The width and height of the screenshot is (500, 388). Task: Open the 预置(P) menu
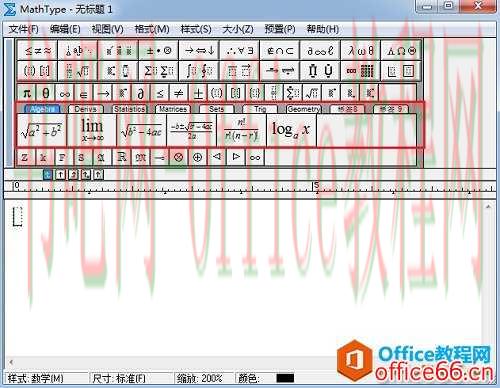[x=280, y=29]
